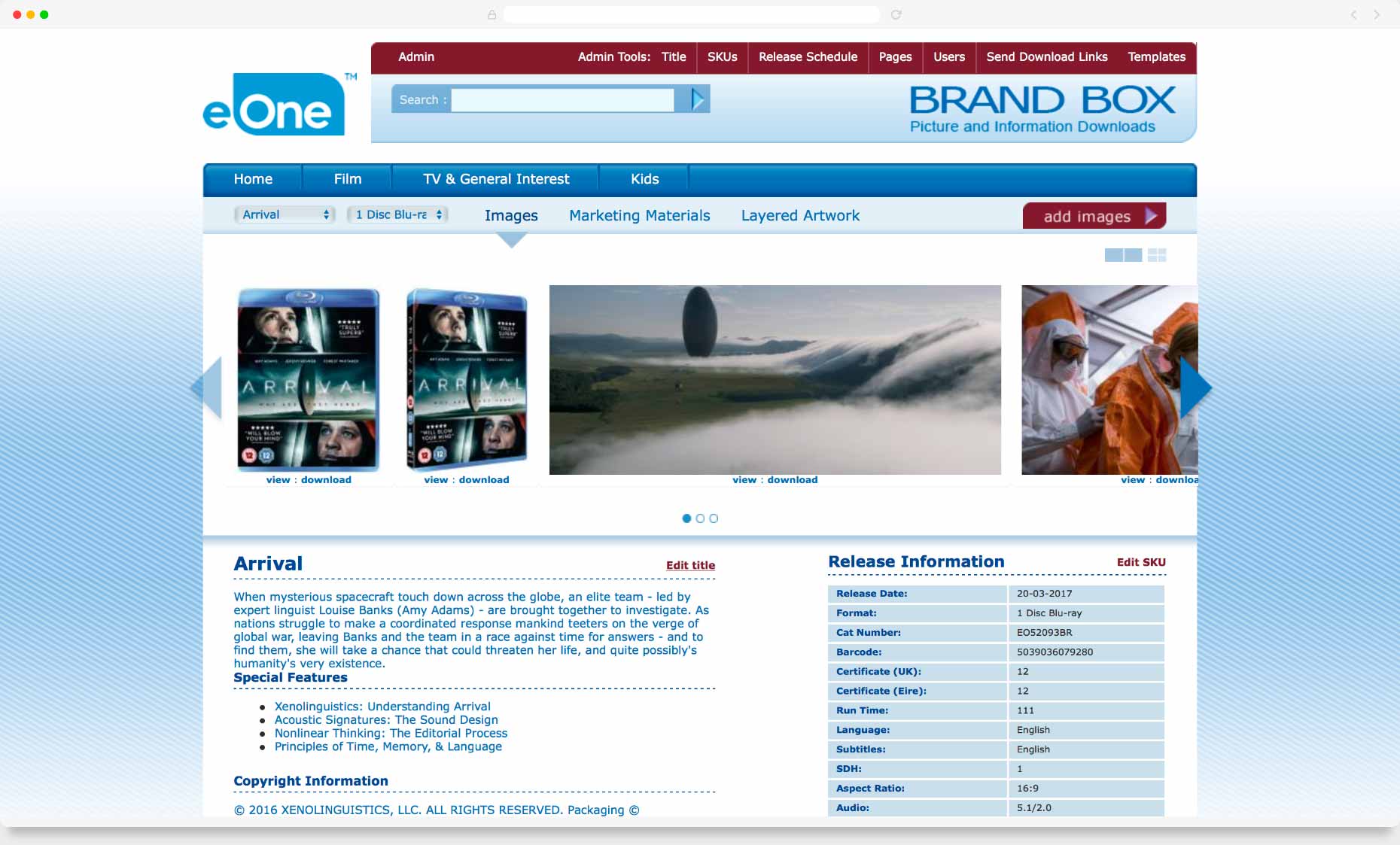The height and width of the screenshot is (845, 1400).
Task: Open the 1 Disc Blu-ray format dropdown
Action: point(397,214)
